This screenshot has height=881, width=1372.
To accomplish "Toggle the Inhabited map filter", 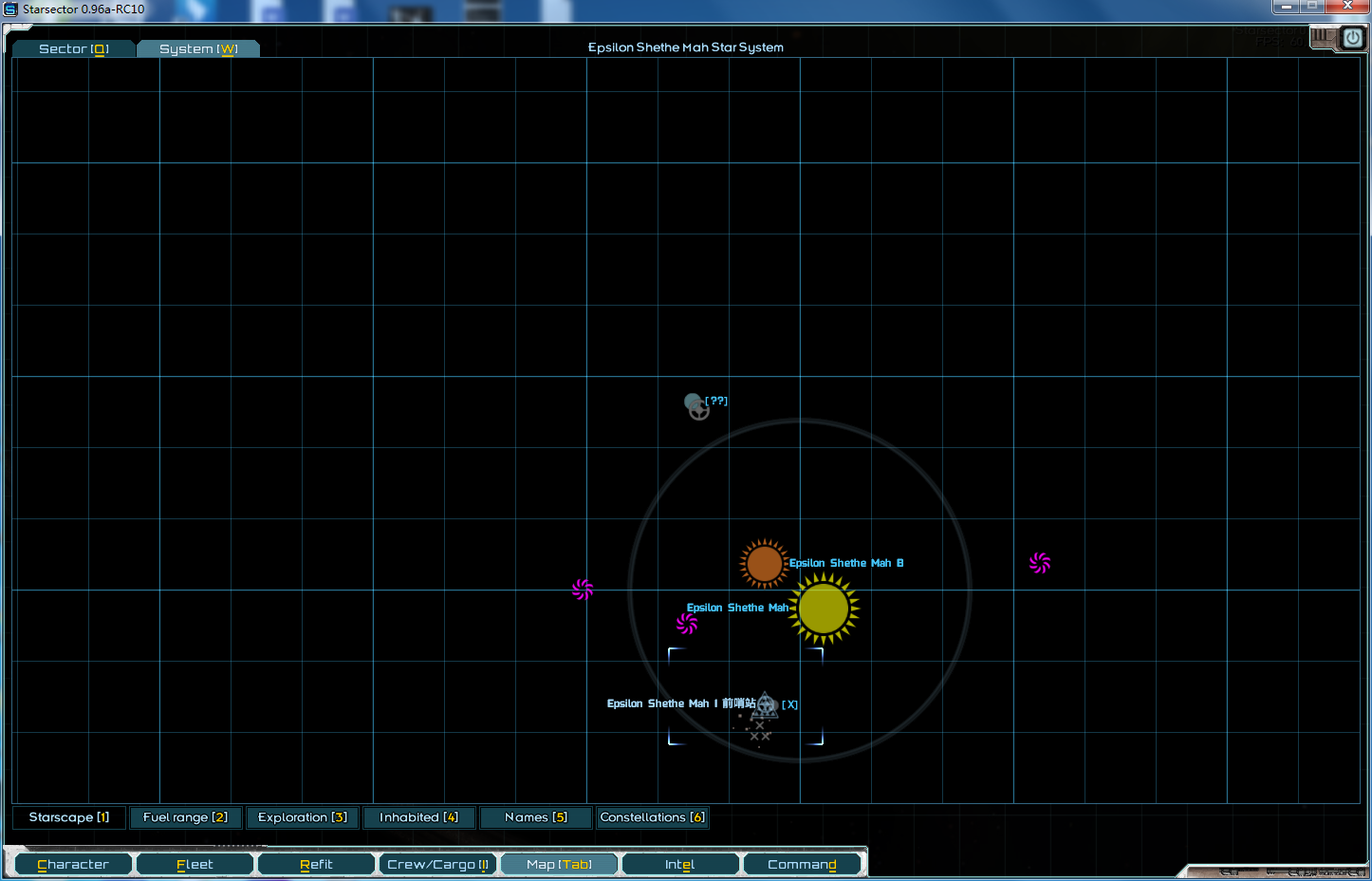I will click(418, 817).
